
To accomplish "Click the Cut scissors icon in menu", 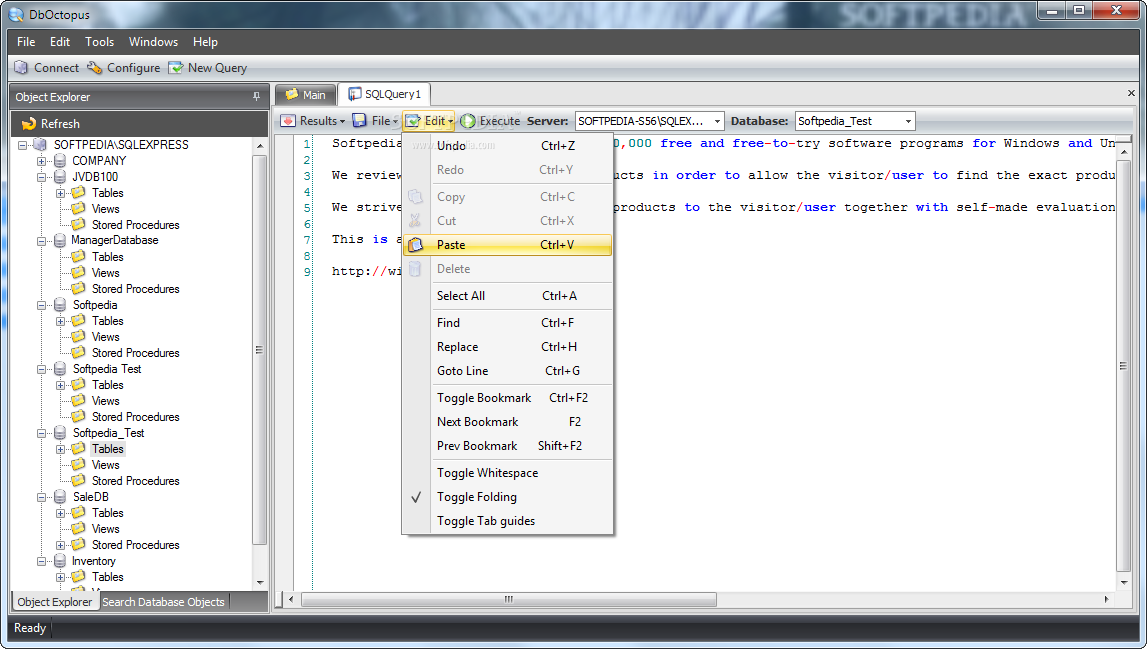I will click(x=415, y=220).
